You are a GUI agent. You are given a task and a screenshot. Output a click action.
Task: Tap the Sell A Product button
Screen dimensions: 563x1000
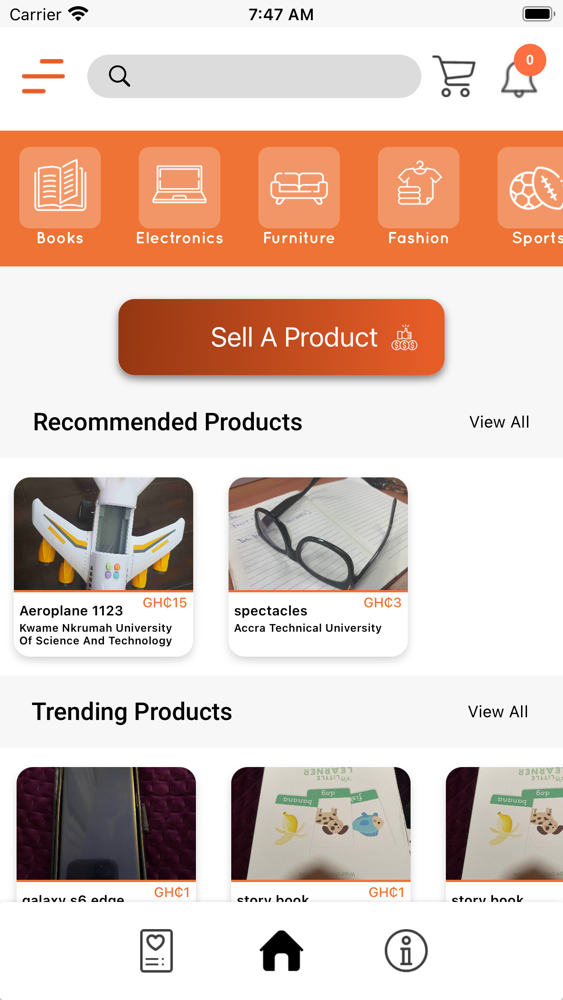pos(281,337)
